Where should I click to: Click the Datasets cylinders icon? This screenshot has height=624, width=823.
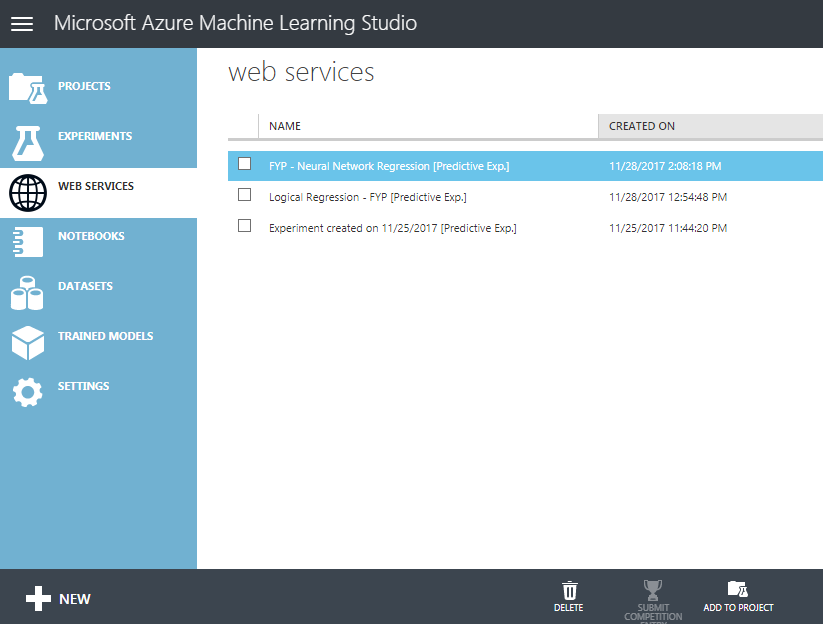[x=27, y=293]
